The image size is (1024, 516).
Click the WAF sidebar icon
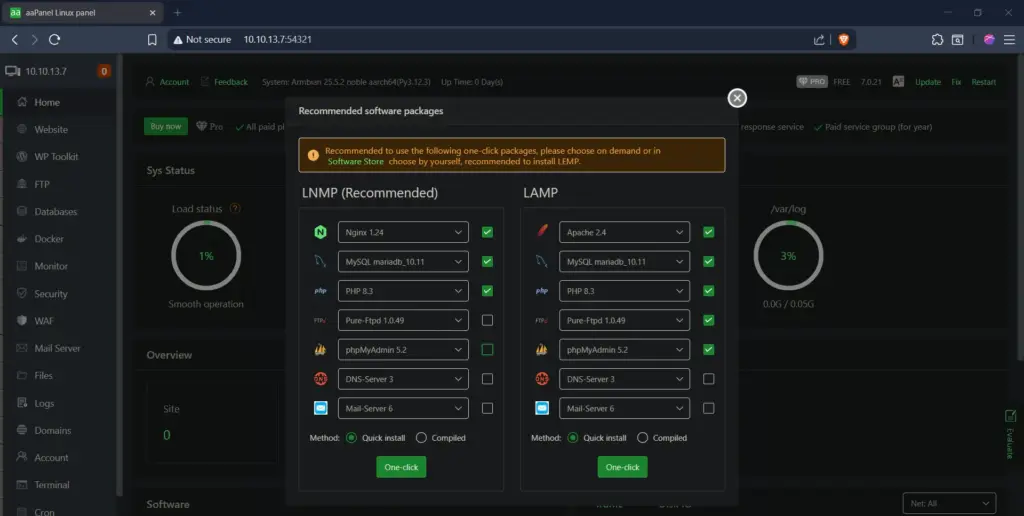point(22,321)
